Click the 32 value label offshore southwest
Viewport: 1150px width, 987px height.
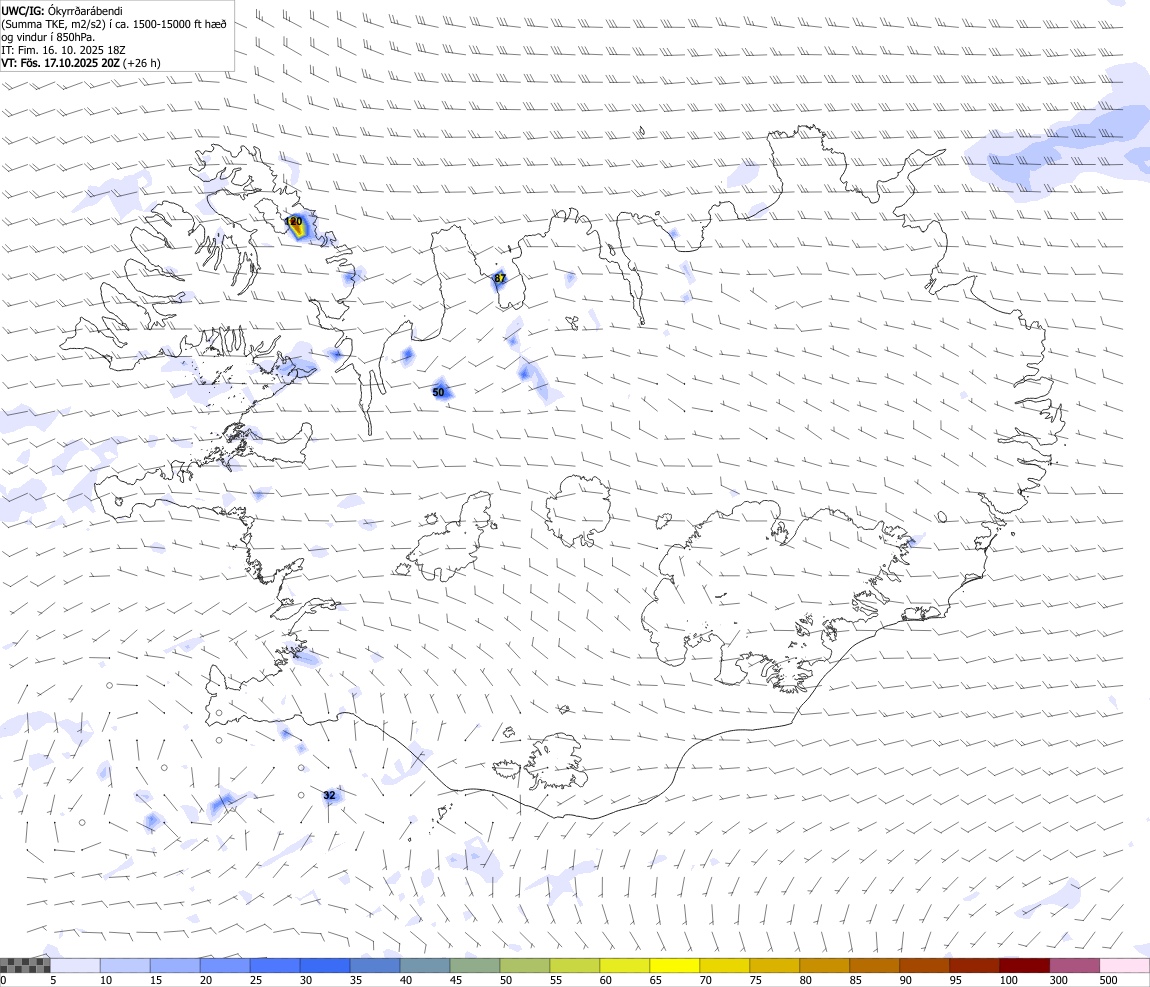329,795
